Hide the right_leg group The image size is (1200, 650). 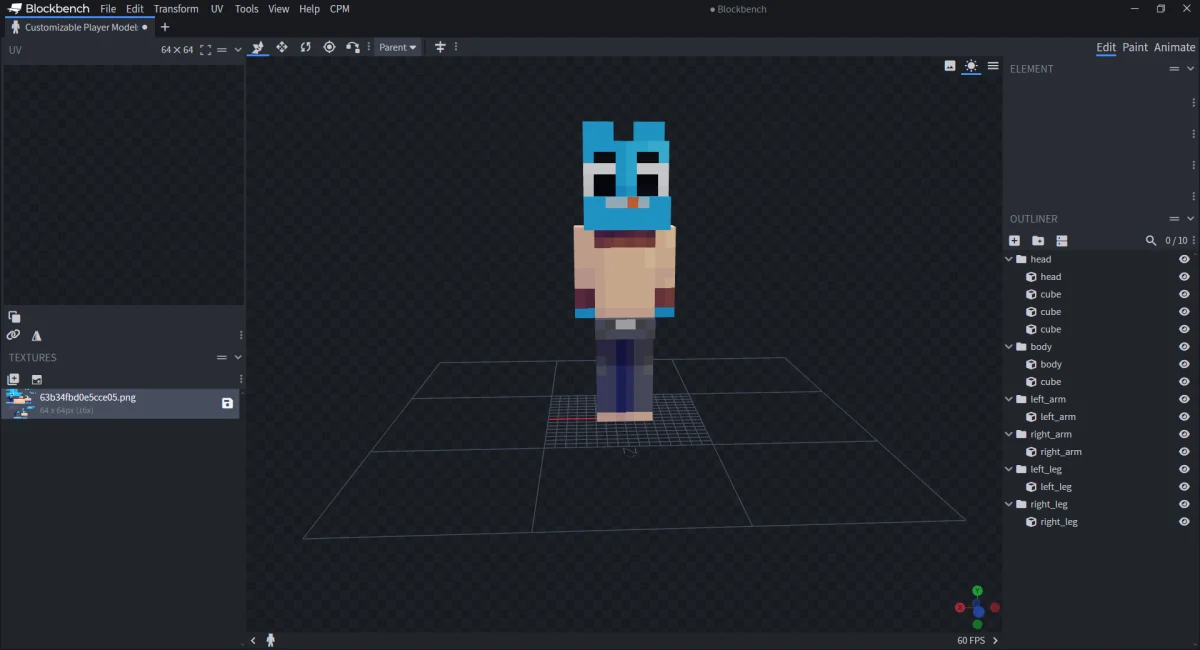[1184, 504]
